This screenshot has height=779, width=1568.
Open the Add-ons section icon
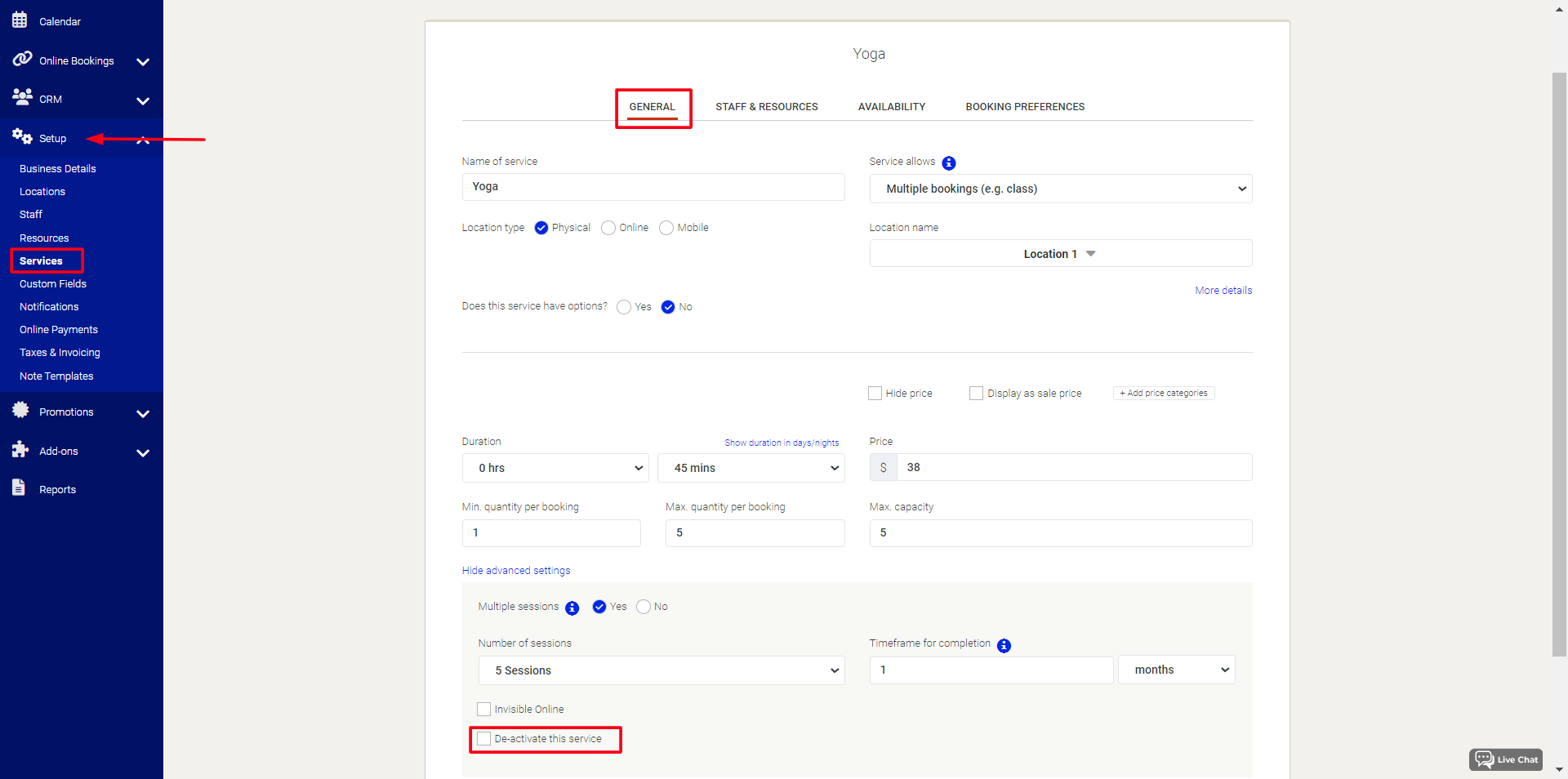coord(20,450)
